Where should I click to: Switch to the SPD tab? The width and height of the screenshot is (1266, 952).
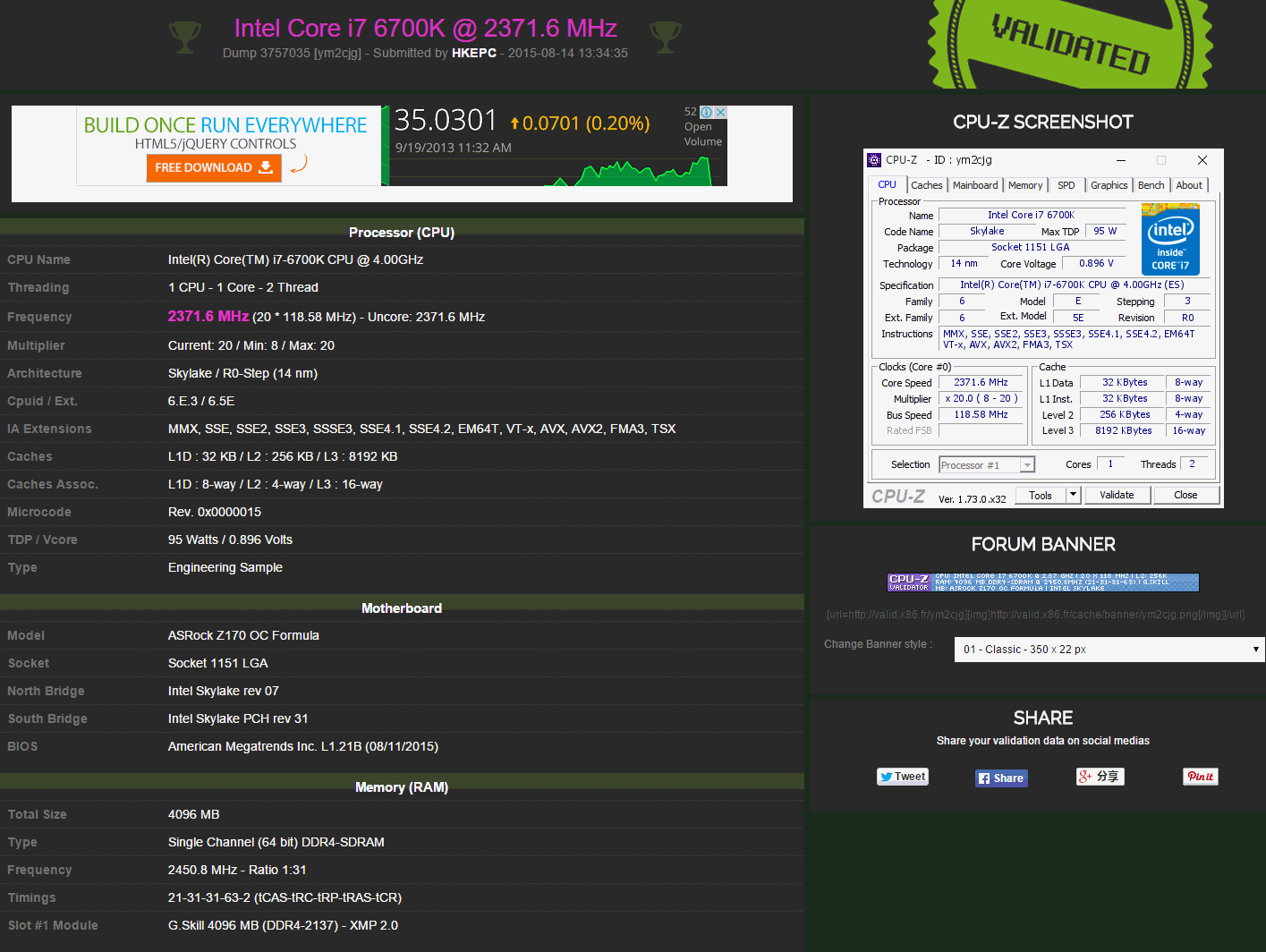pos(1066,185)
